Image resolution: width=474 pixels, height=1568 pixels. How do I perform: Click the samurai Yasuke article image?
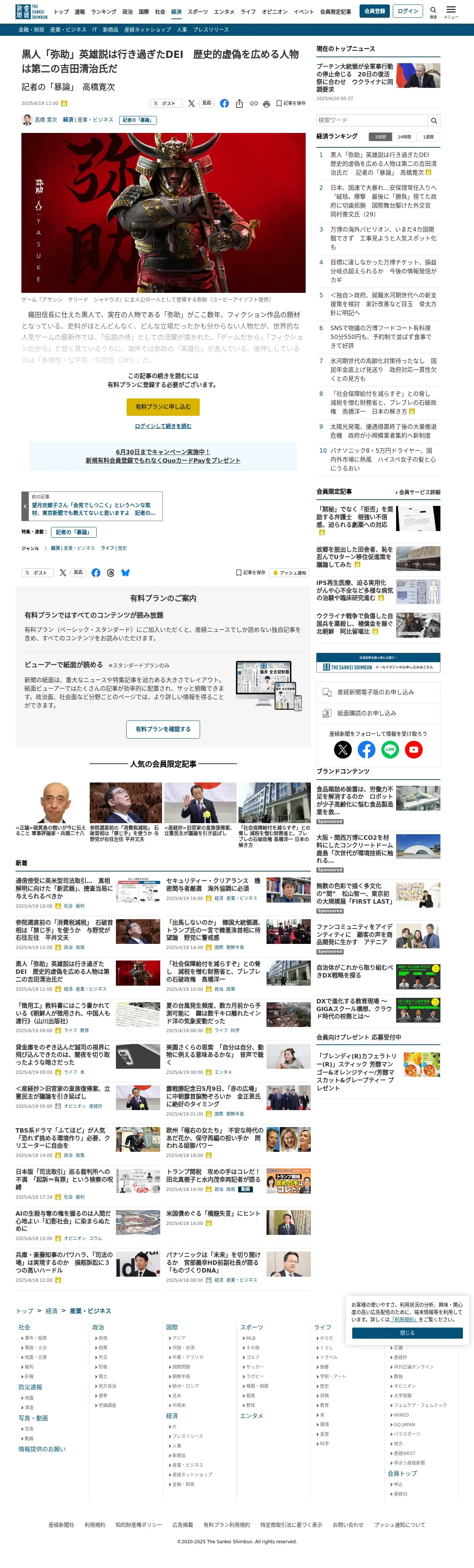[163, 212]
